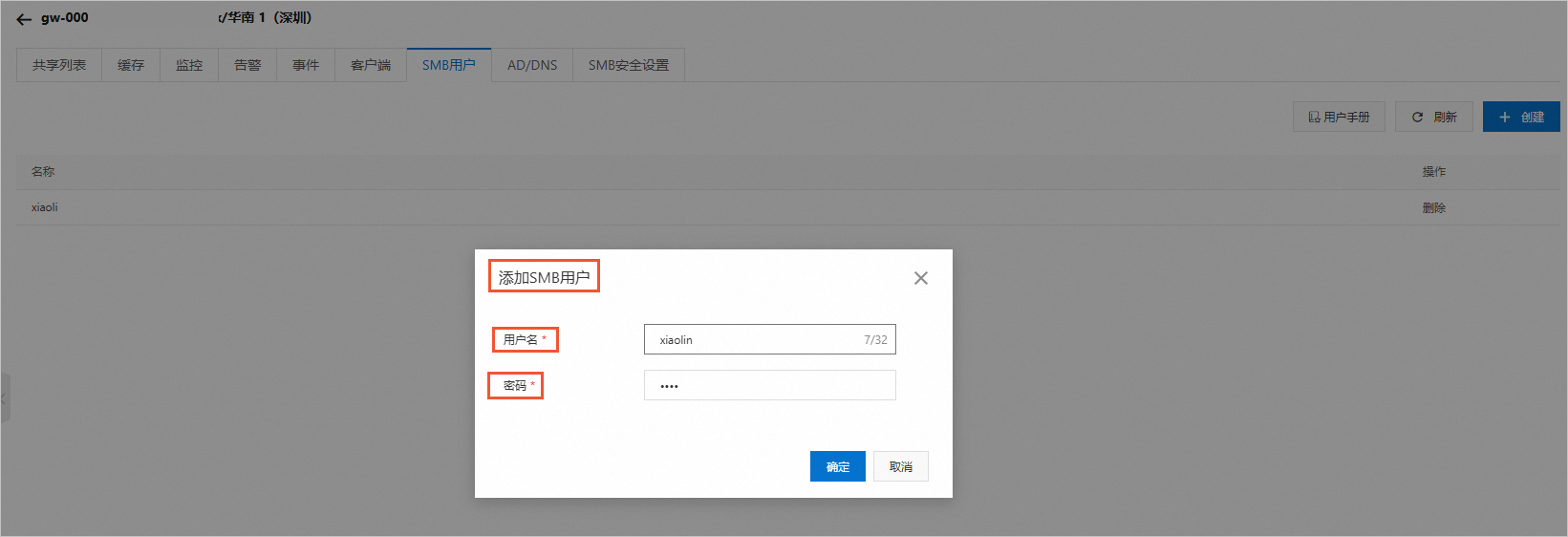Confirm with the 确定 button

tap(838, 466)
